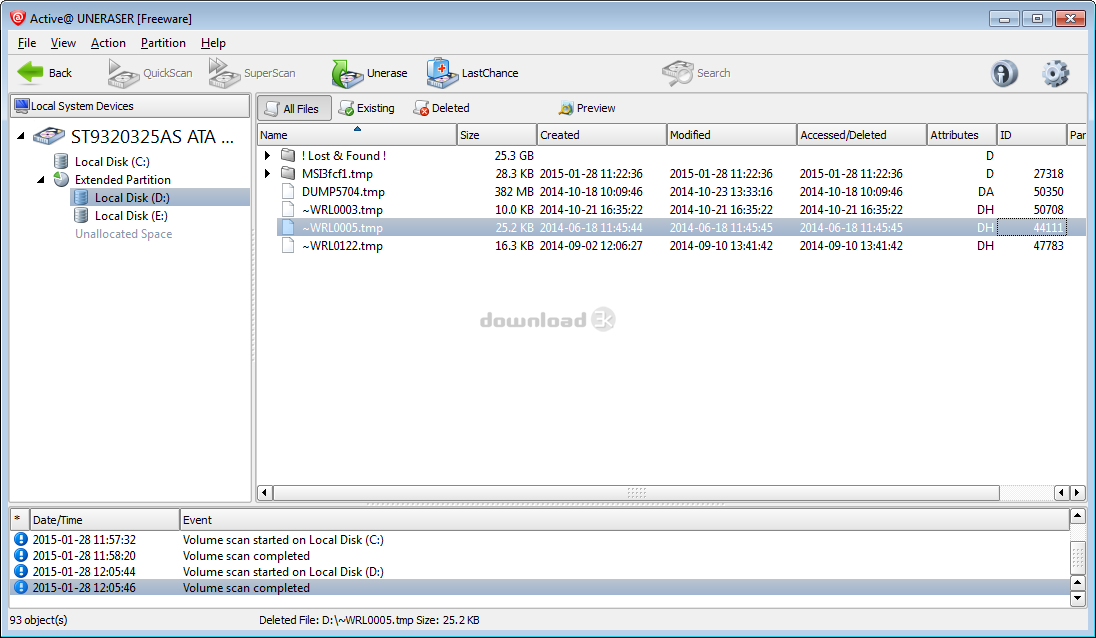Click the Local System Devices header
1096x638 pixels.
pyautogui.click(x=130, y=106)
